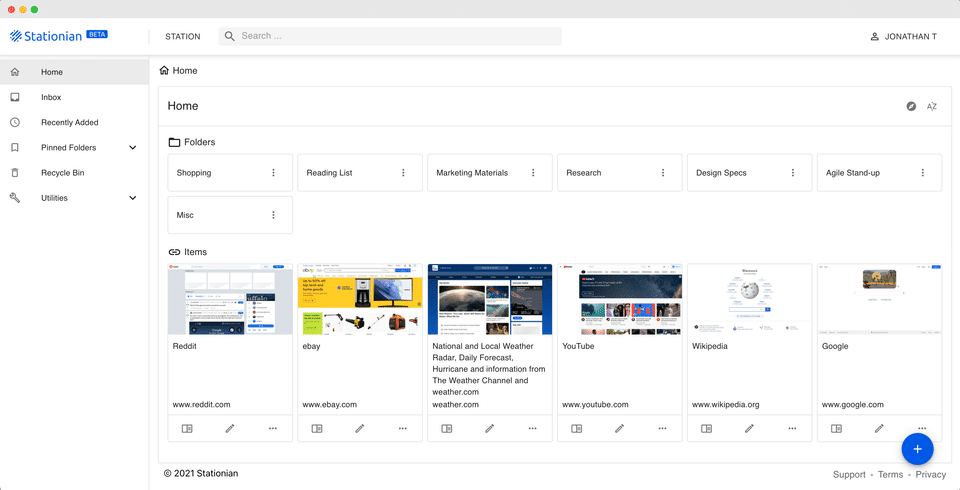The height and width of the screenshot is (490, 960).
Task: Expand the Utilities chevron
Action: (x=133, y=198)
